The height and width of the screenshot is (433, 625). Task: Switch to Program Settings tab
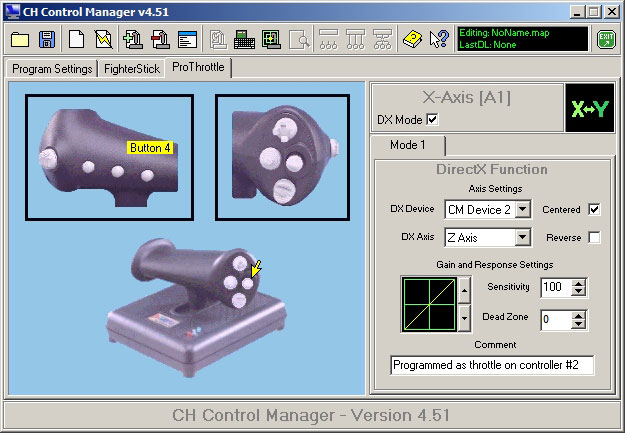pyautogui.click(x=52, y=69)
